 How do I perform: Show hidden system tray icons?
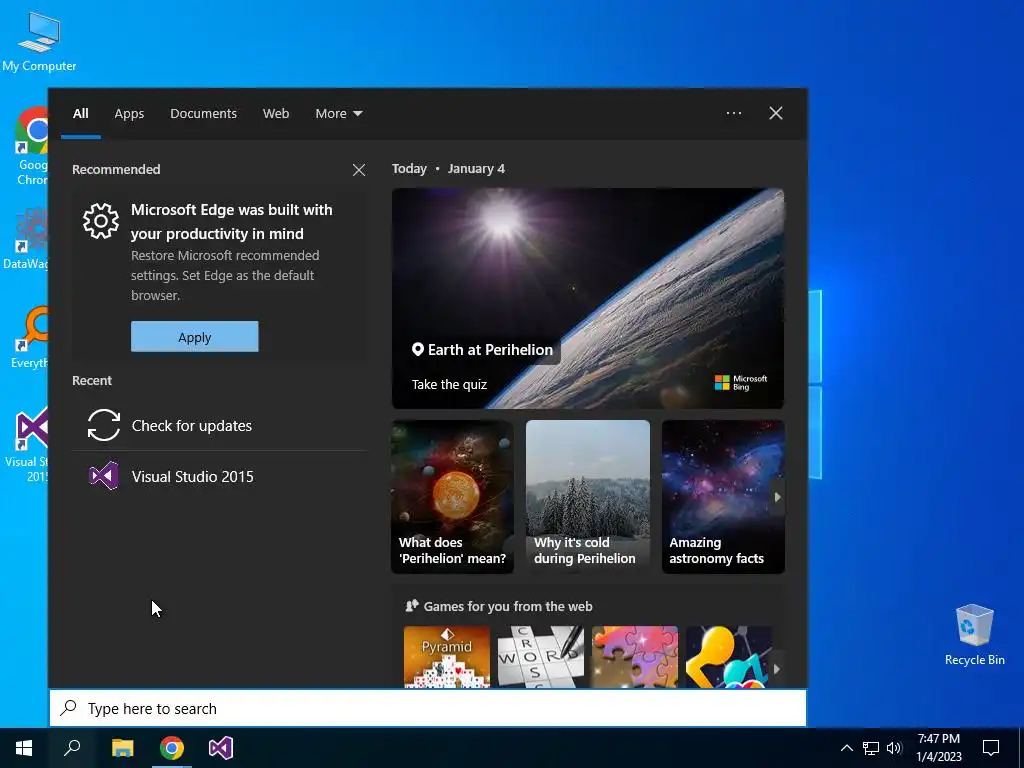tap(846, 748)
